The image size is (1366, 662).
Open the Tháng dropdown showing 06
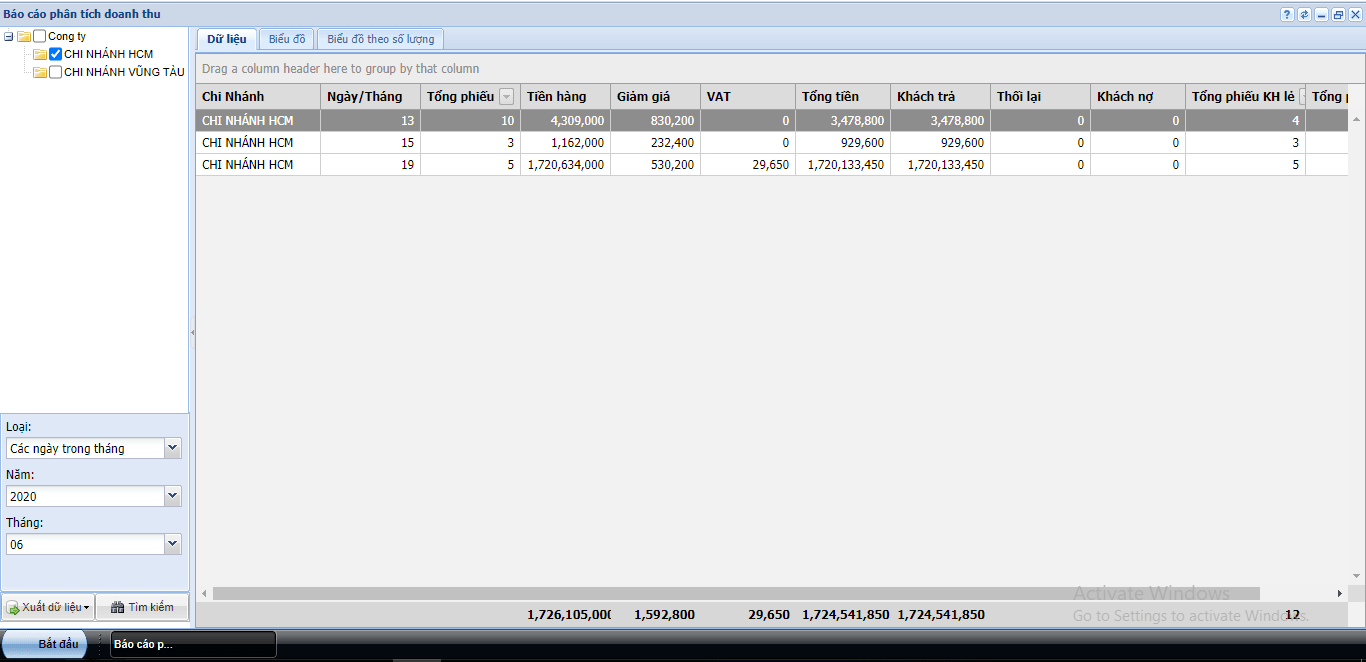pyautogui.click(x=173, y=544)
